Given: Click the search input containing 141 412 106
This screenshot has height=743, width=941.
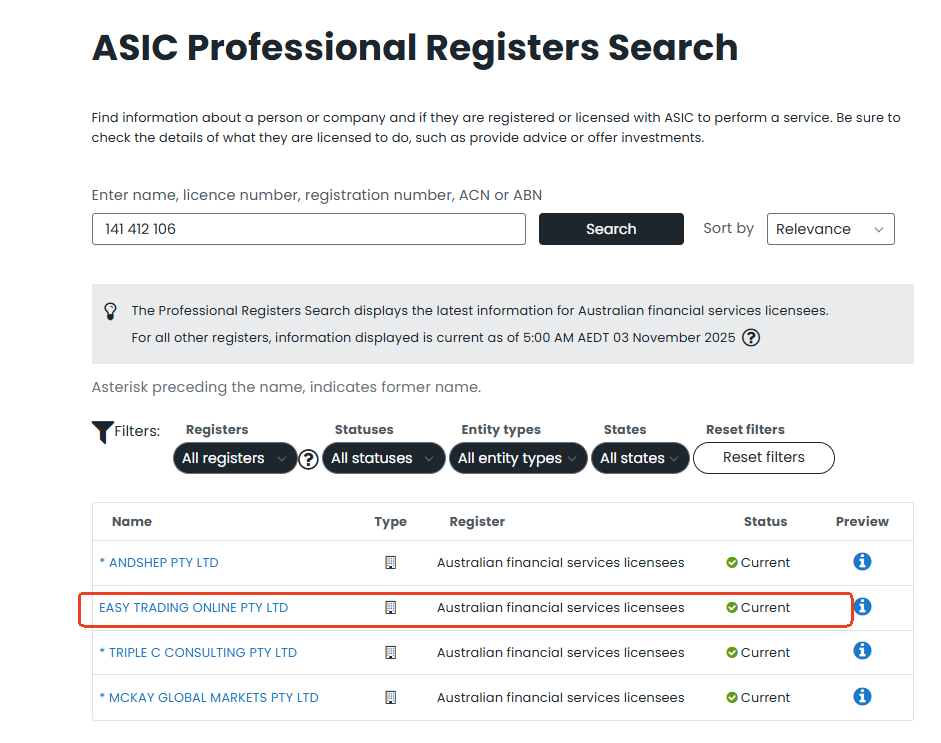Looking at the screenshot, I should coord(308,229).
